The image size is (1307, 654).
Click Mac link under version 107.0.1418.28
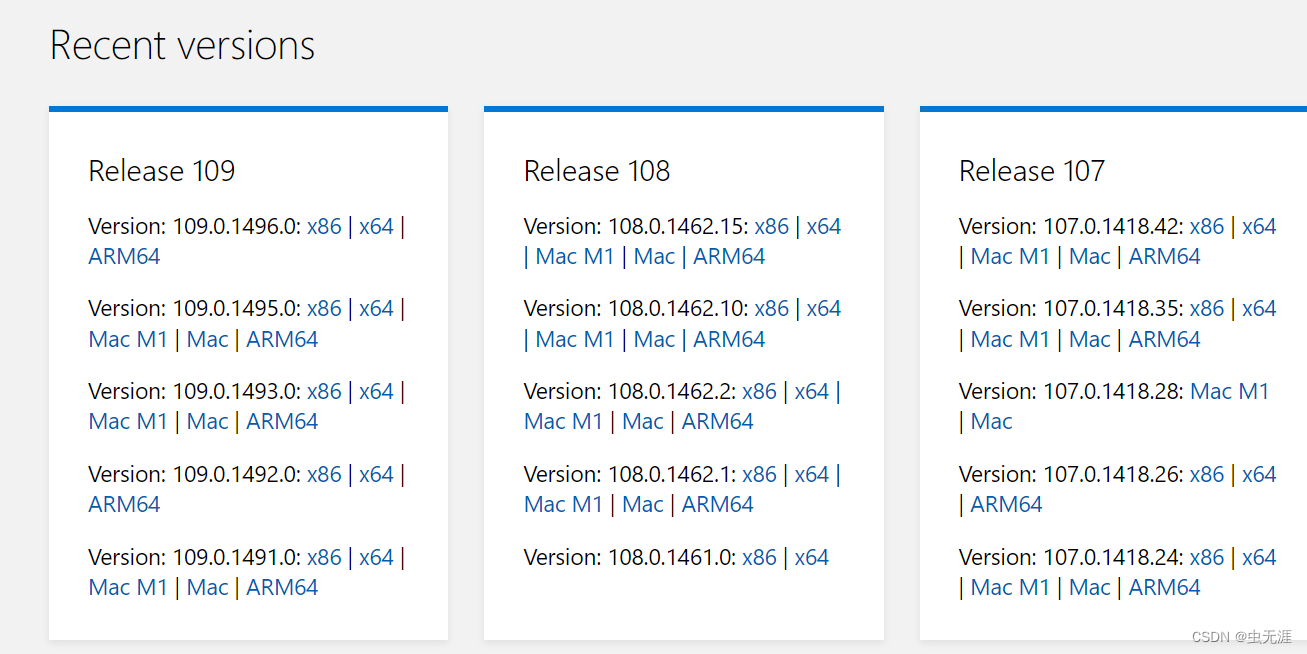(x=991, y=421)
